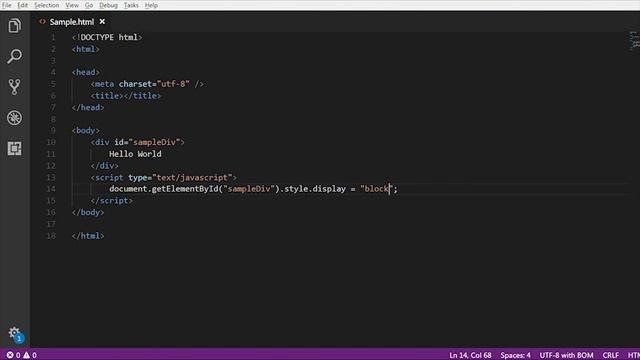Click line number 14 in the gutter
The height and width of the screenshot is (360, 640).
[51, 189]
